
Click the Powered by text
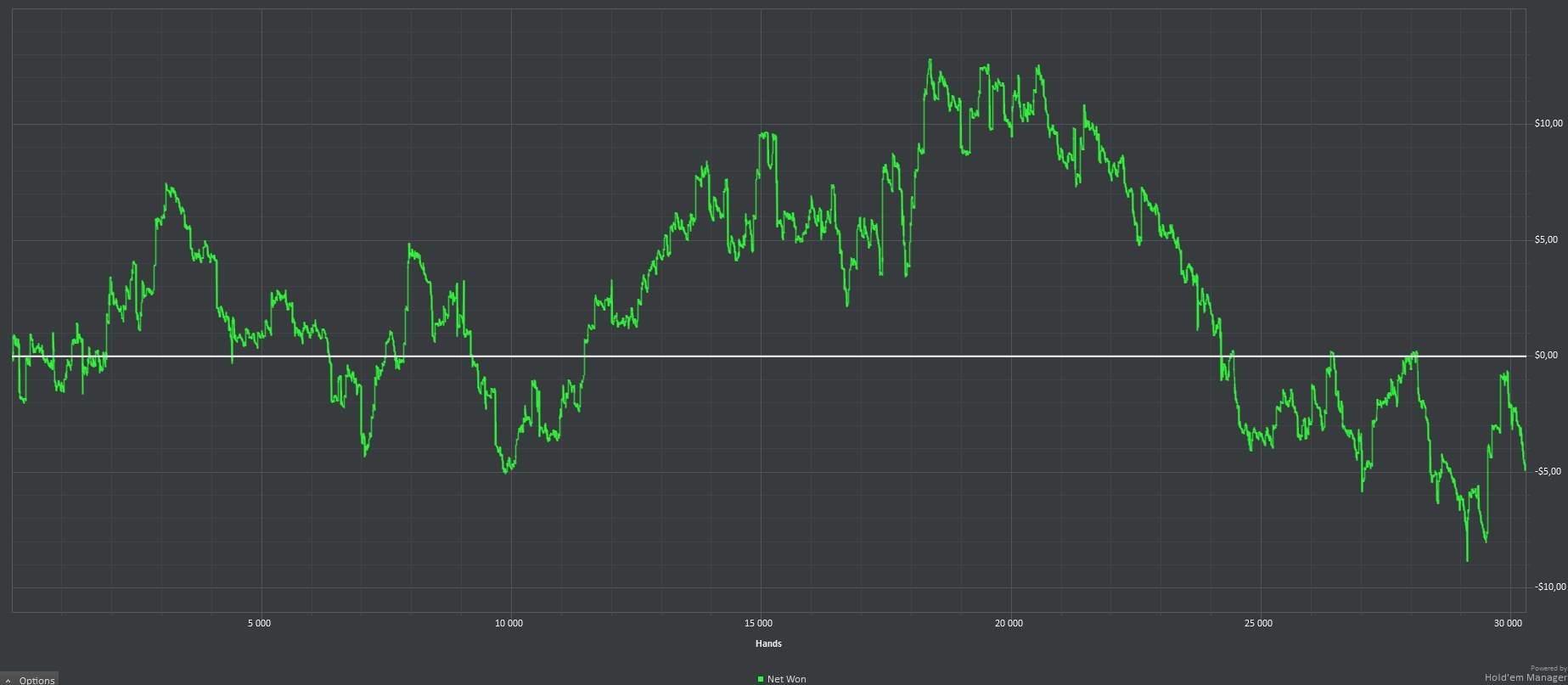(x=1548, y=668)
